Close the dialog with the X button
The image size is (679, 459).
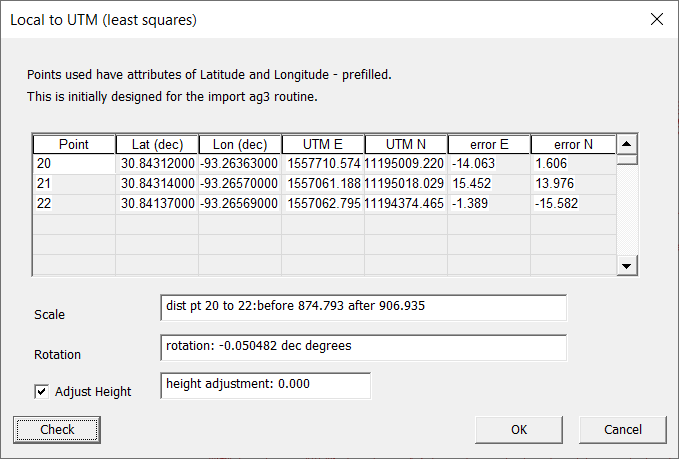click(657, 19)
